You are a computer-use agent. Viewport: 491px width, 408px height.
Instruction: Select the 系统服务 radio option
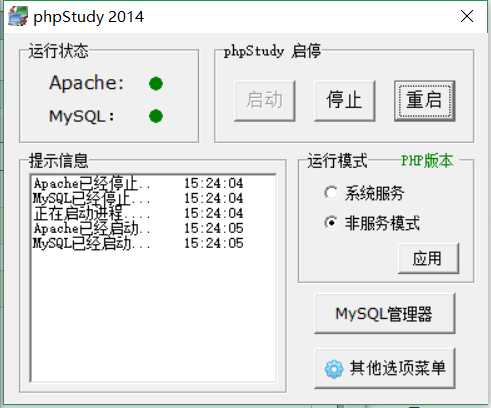(364, 193)
